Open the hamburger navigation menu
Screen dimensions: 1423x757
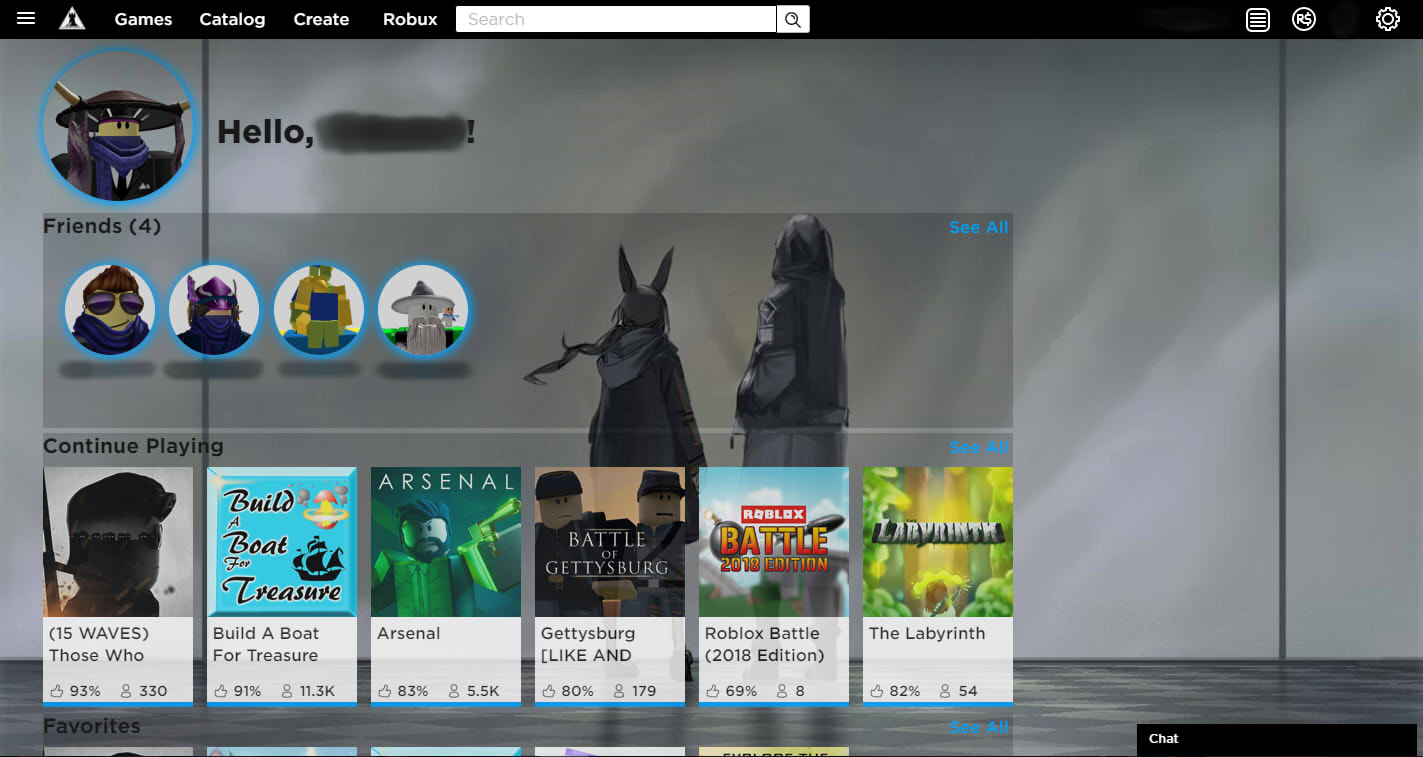[25, 18]
